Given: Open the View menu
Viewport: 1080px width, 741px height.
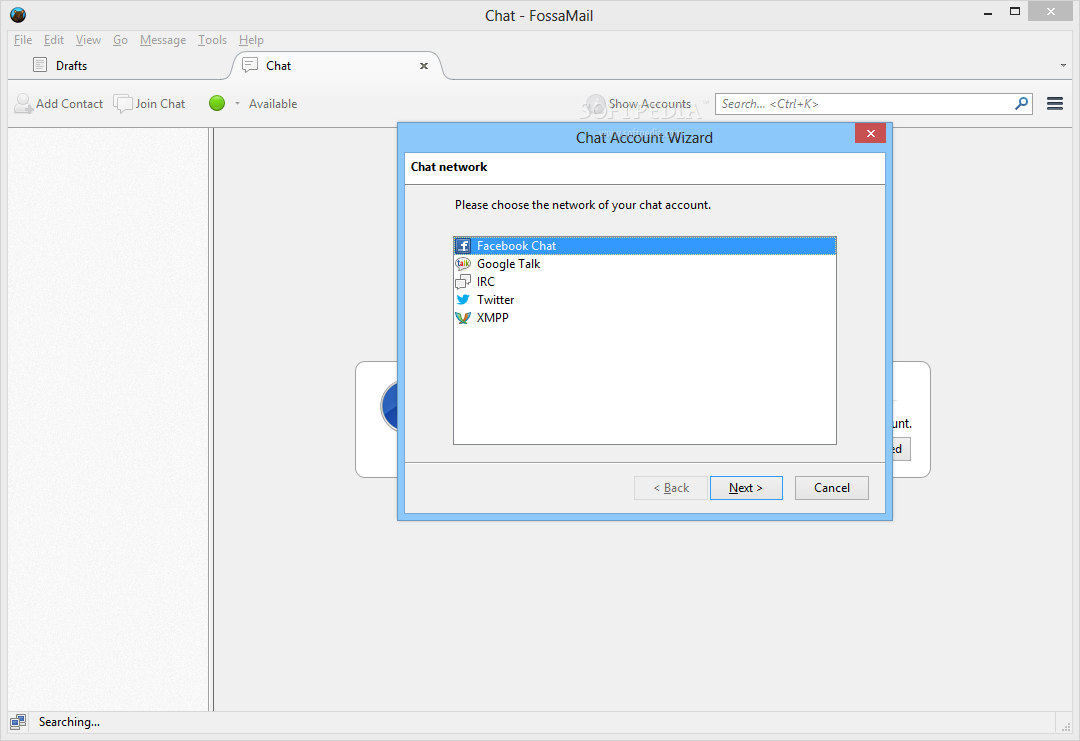Looking at the screenshot, I should (x=88, y=40).
